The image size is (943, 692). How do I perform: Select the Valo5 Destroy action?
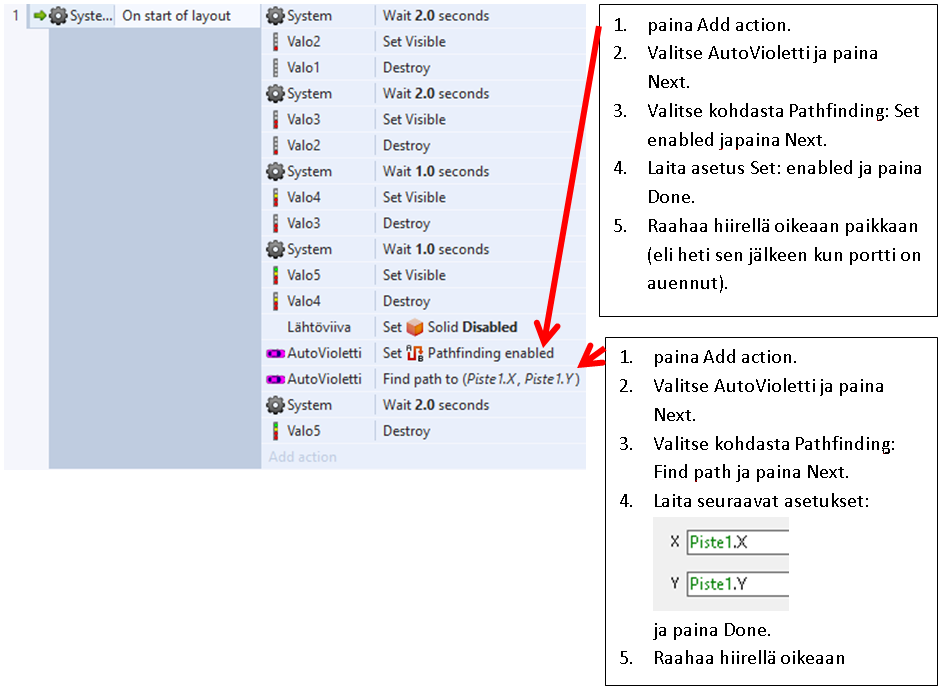click(x=406, y=432)
